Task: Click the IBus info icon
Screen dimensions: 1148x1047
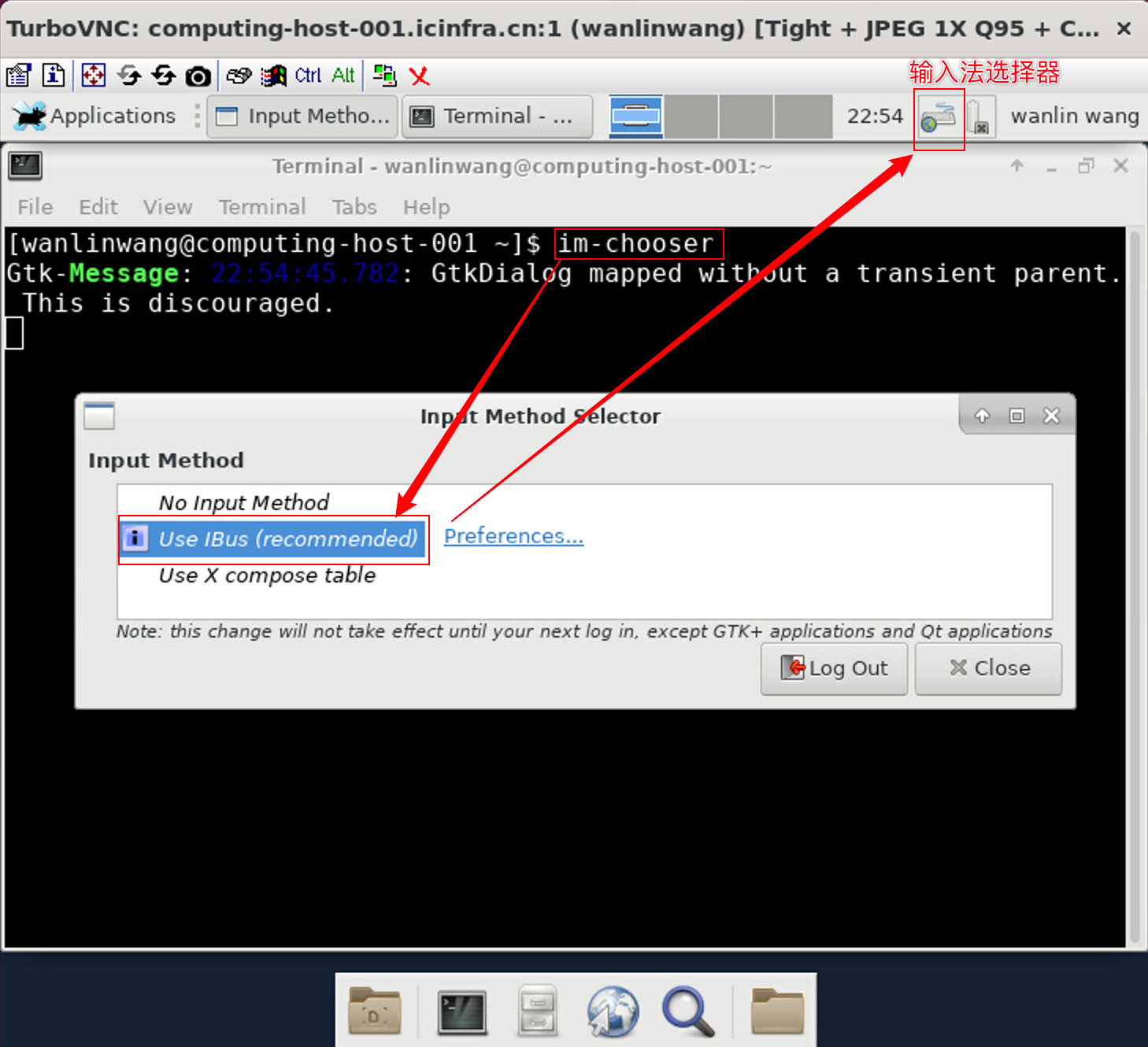Action: click(135, 538)
